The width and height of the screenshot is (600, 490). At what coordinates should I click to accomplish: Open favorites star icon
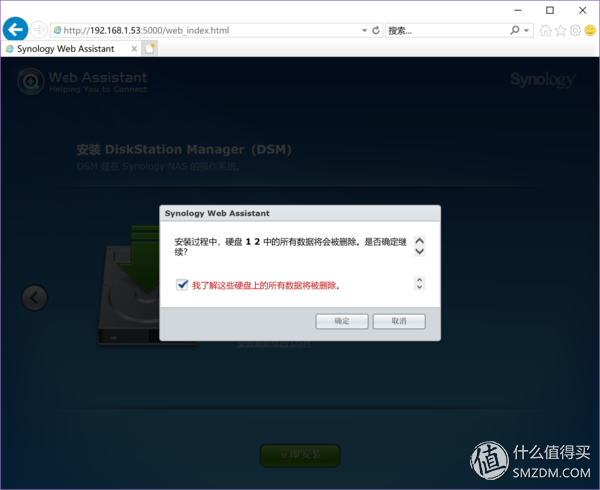coord(560,30)
